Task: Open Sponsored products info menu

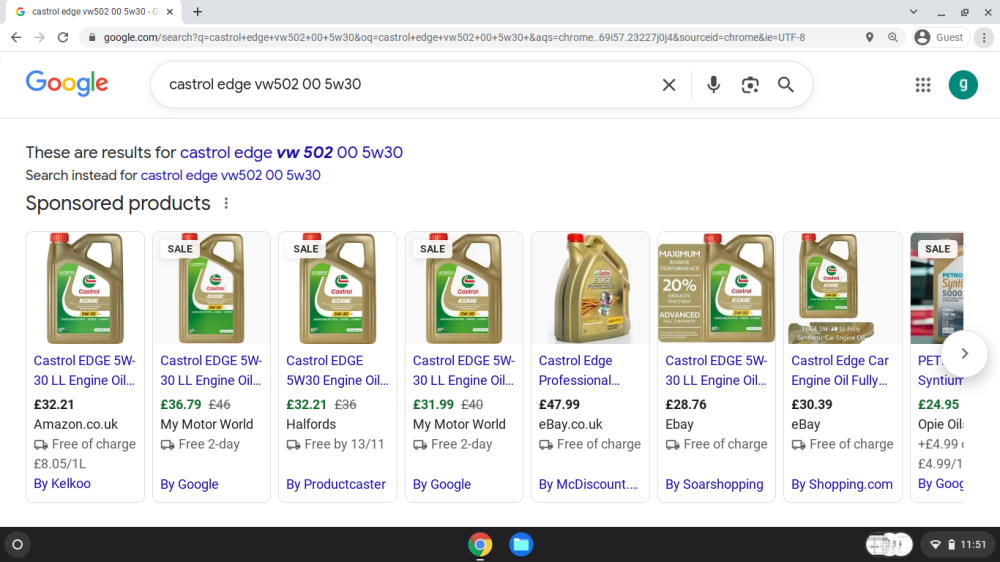Action: click(226, 203)
